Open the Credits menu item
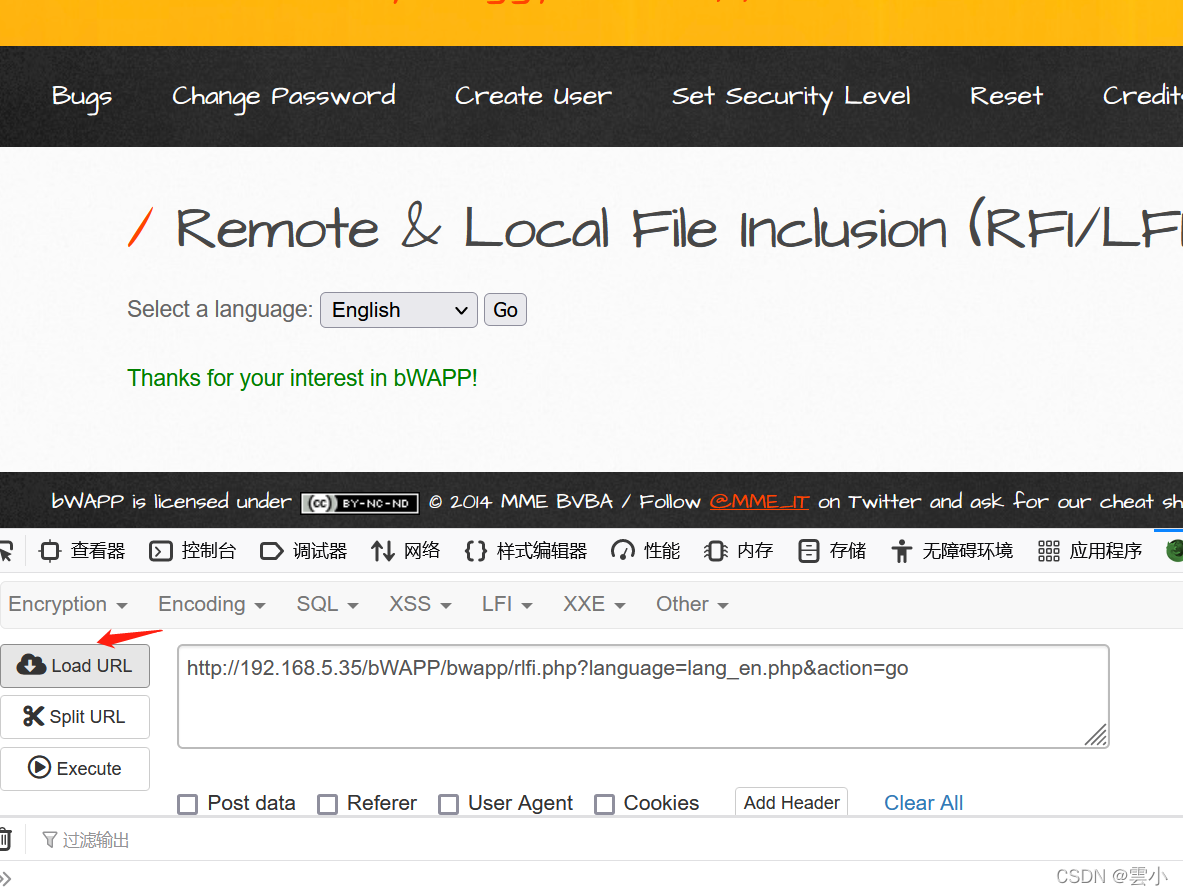 pos(1142,96)
